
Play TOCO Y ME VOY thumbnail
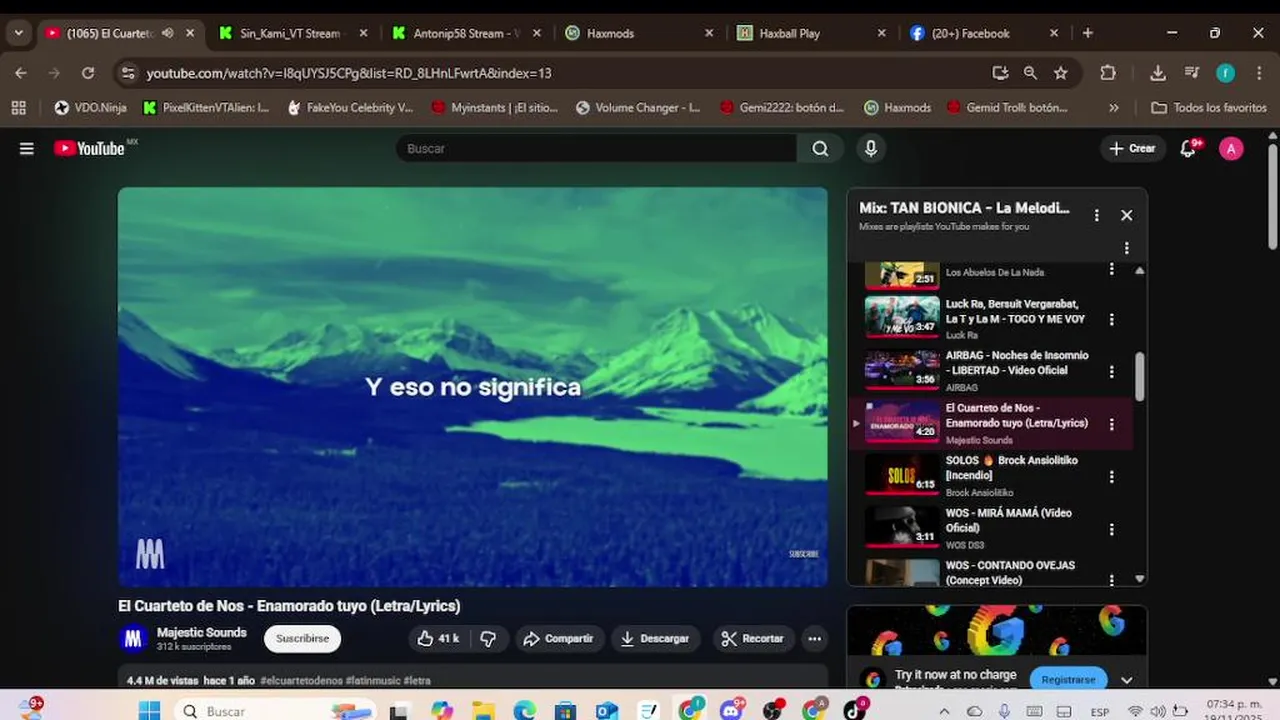pos(902,317)
